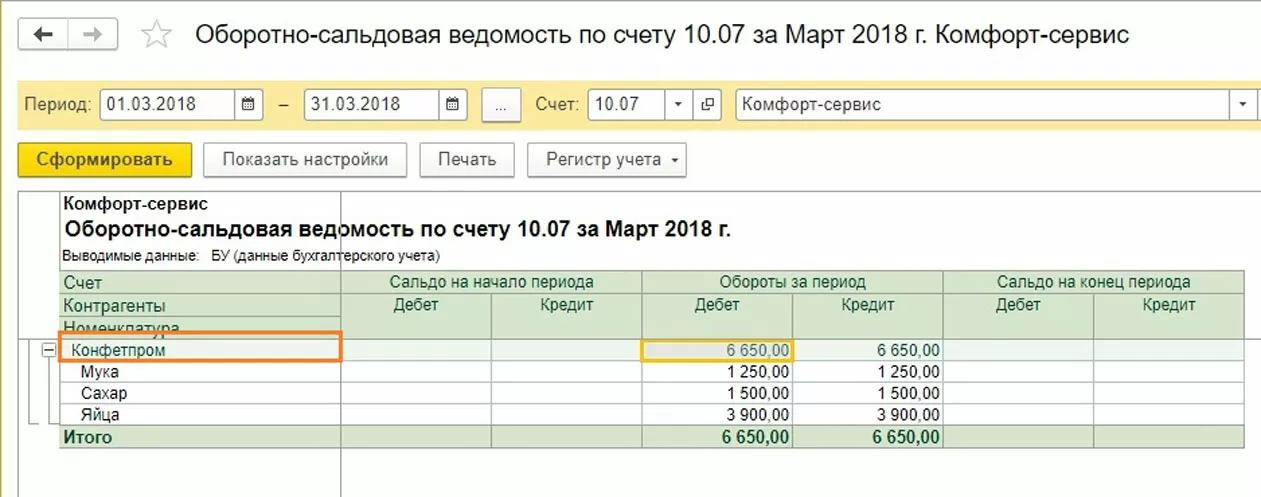Expand the account 10.07 dropdown list
The image size is (1261, 497).
(x=679, y=104)
